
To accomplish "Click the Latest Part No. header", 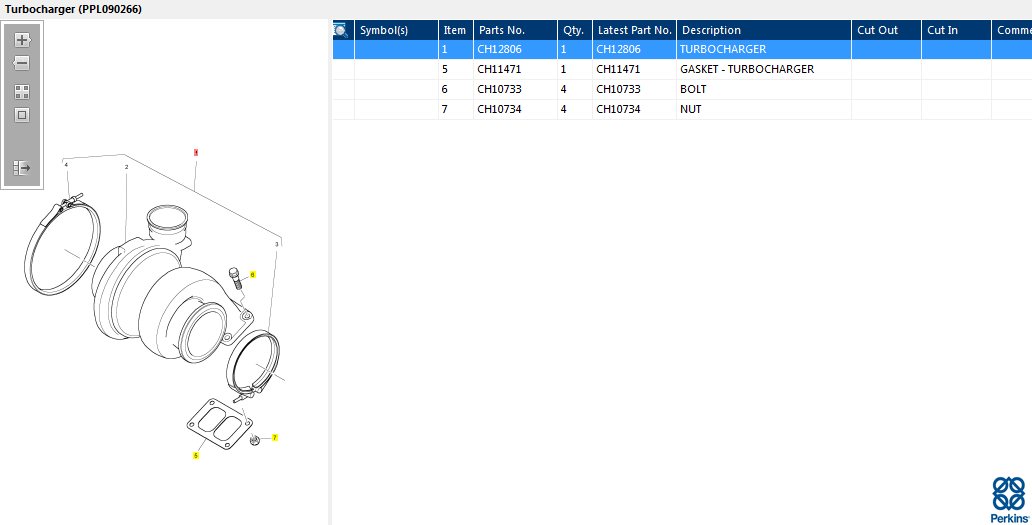I will coord(634,30).
